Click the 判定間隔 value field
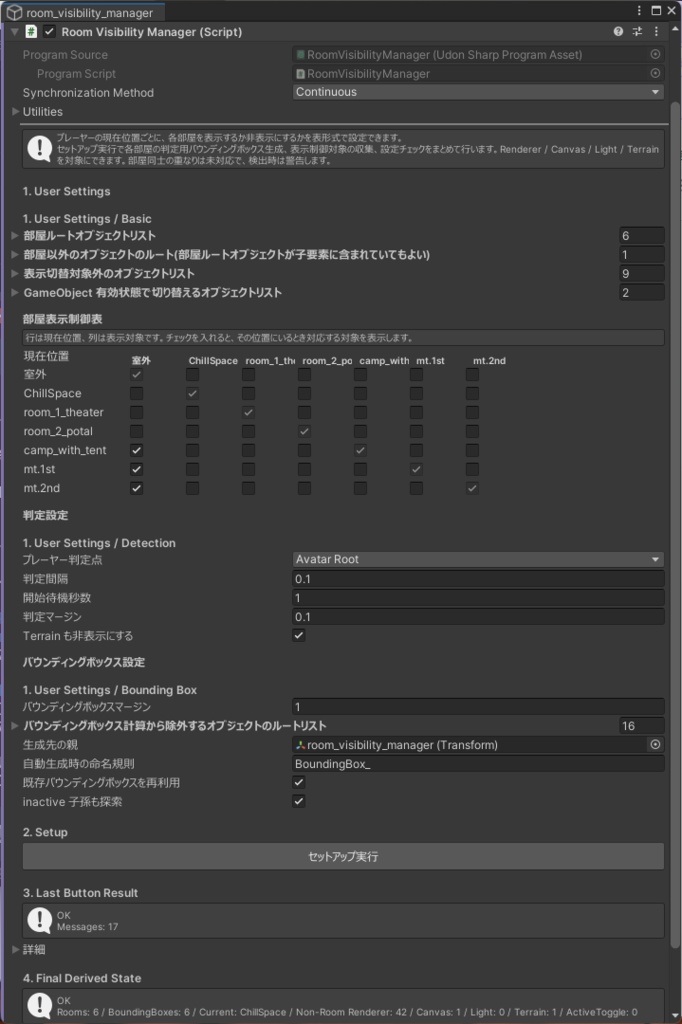 [477, 578]
